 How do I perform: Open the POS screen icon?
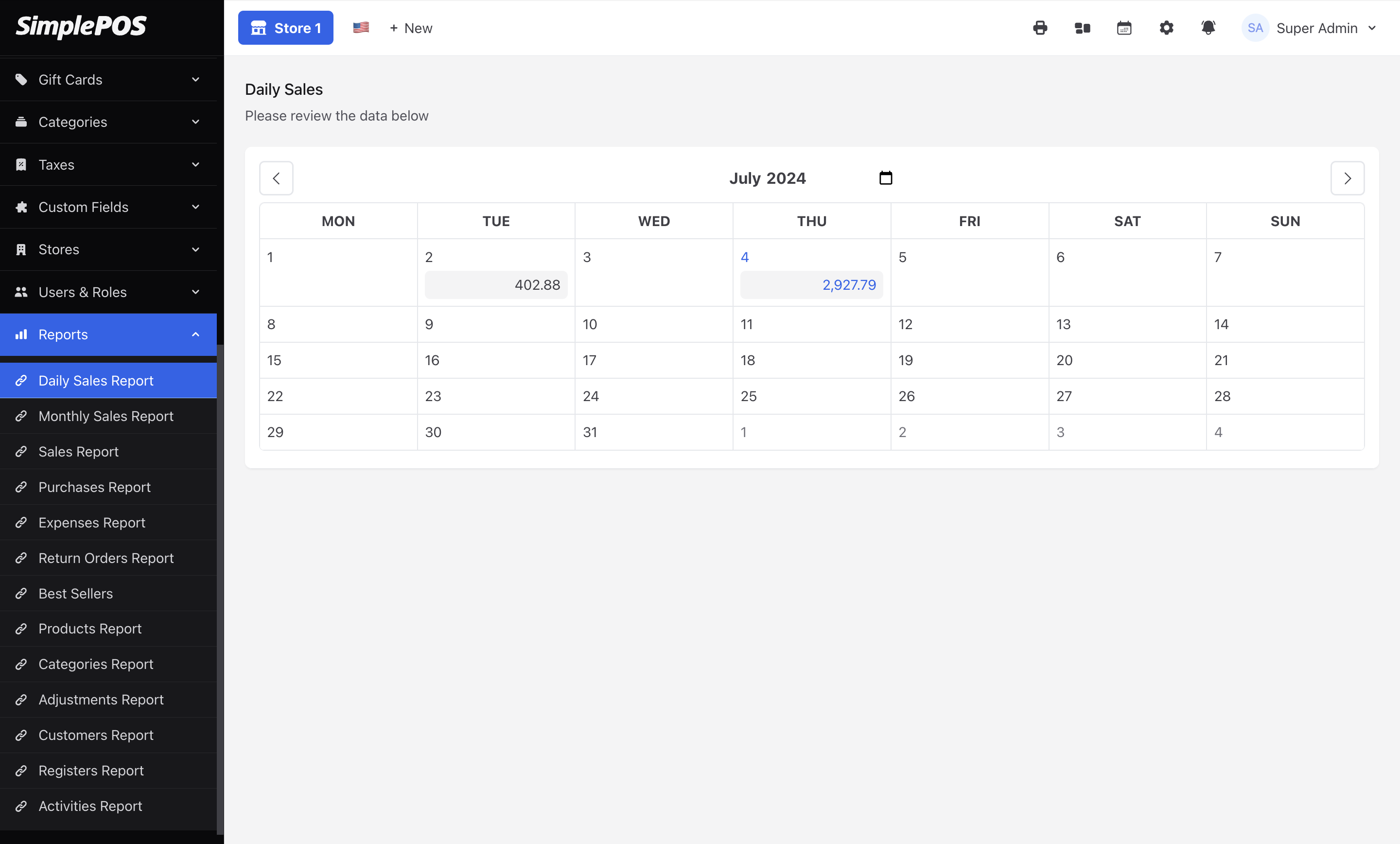(1082, 28)
